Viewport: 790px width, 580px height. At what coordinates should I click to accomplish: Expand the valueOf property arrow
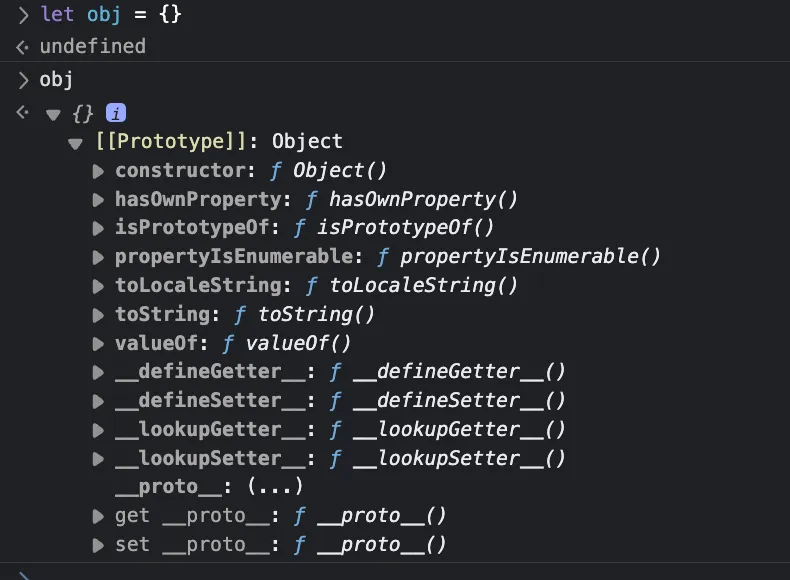click(98, 344)
